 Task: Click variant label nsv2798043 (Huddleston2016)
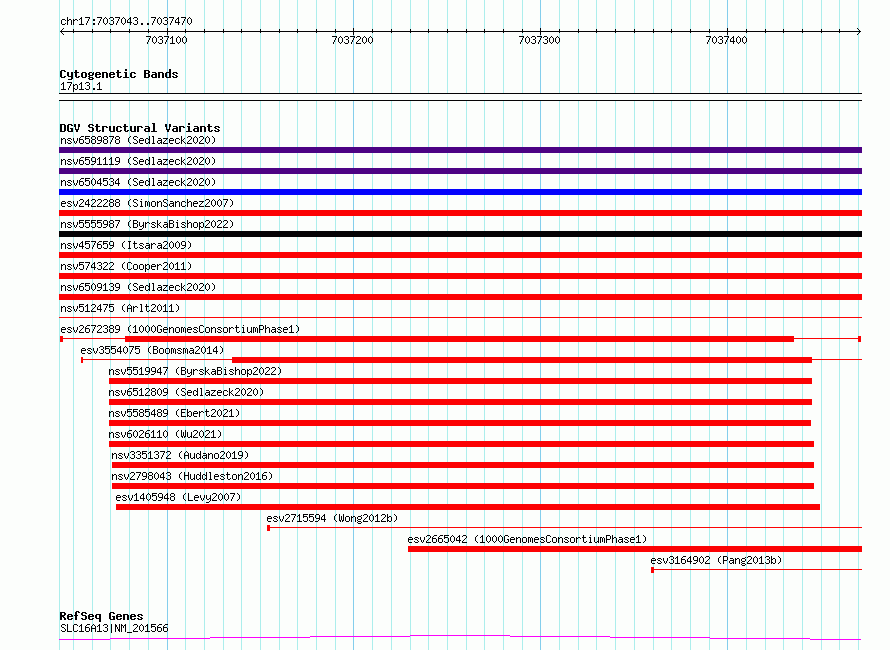click(x=192, y=476)
